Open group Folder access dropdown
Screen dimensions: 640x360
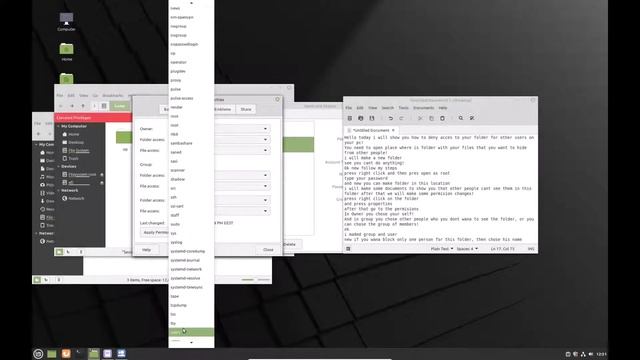point(242,176)
